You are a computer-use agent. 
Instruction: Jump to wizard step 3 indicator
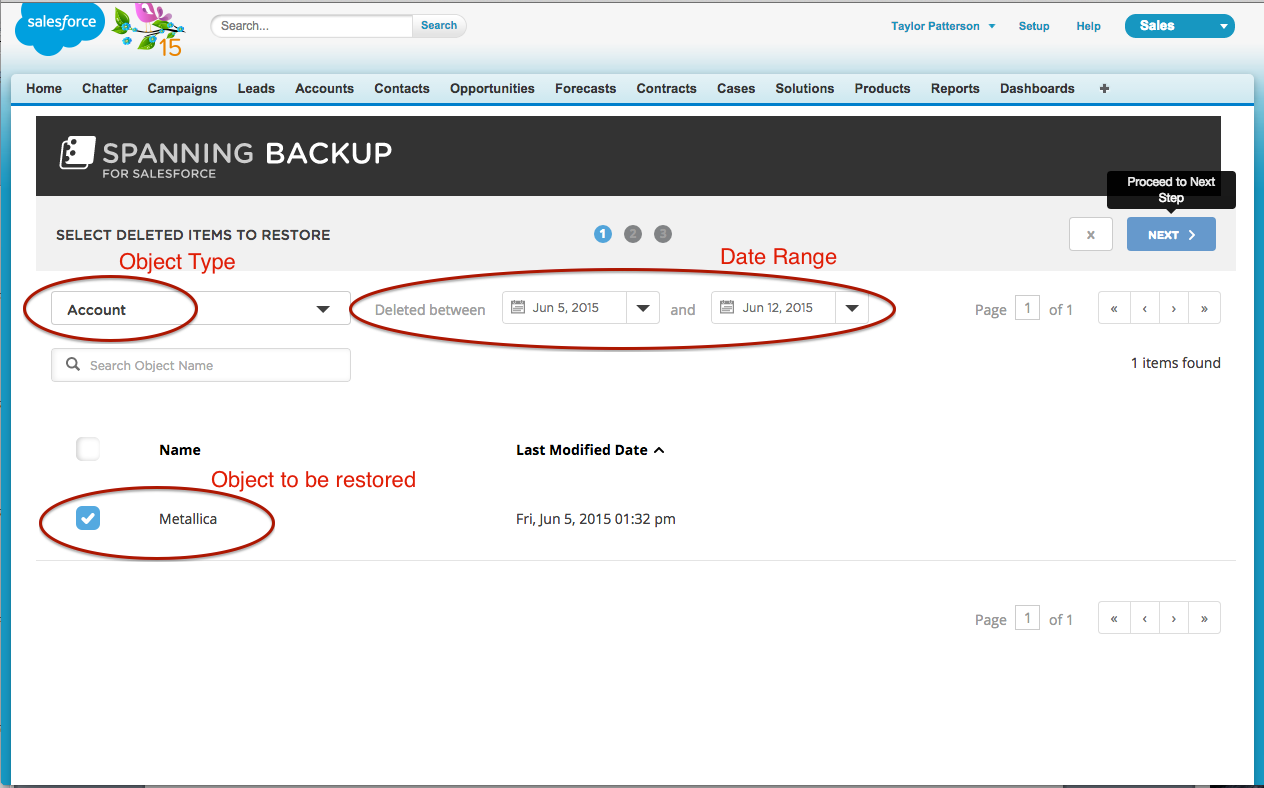pyautogui.click(x=663, y=234)
